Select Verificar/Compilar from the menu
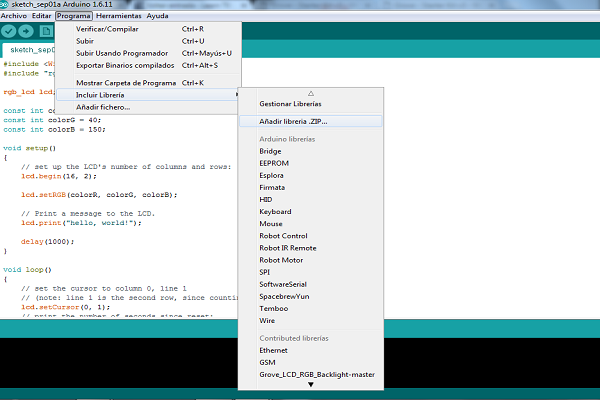The height and width of the screenshot is (400, 600). [x=148, y=29]
